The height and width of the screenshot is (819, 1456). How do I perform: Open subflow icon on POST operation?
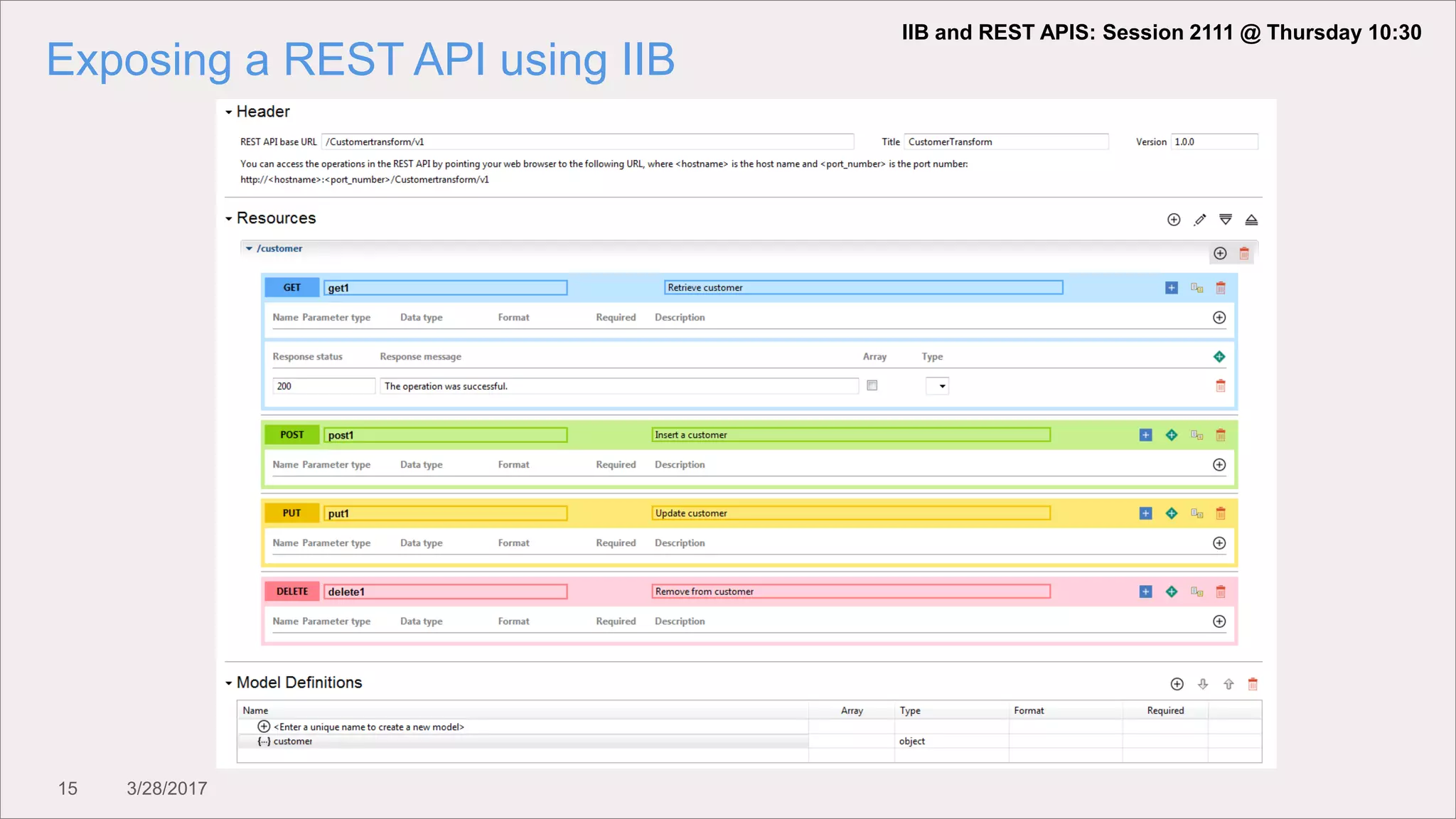coord(1197,435)
